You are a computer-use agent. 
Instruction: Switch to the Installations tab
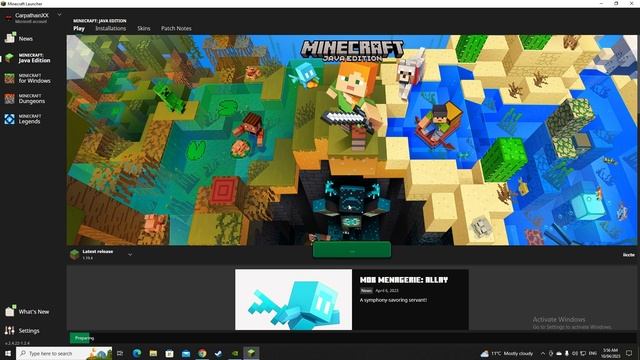point(111,29)
